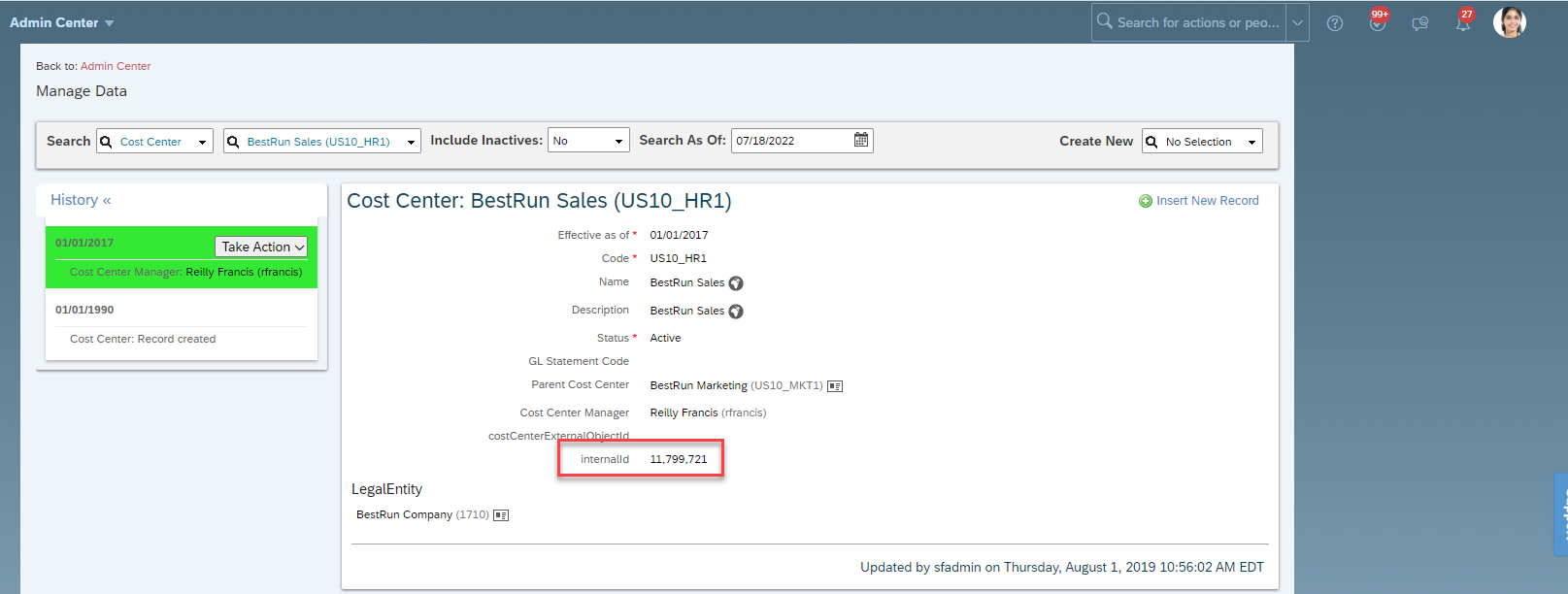The height and width of the screenshot is (594, 1568).
Task: Open the to-do icon with 99+ badge
Action: [1378, 21]
